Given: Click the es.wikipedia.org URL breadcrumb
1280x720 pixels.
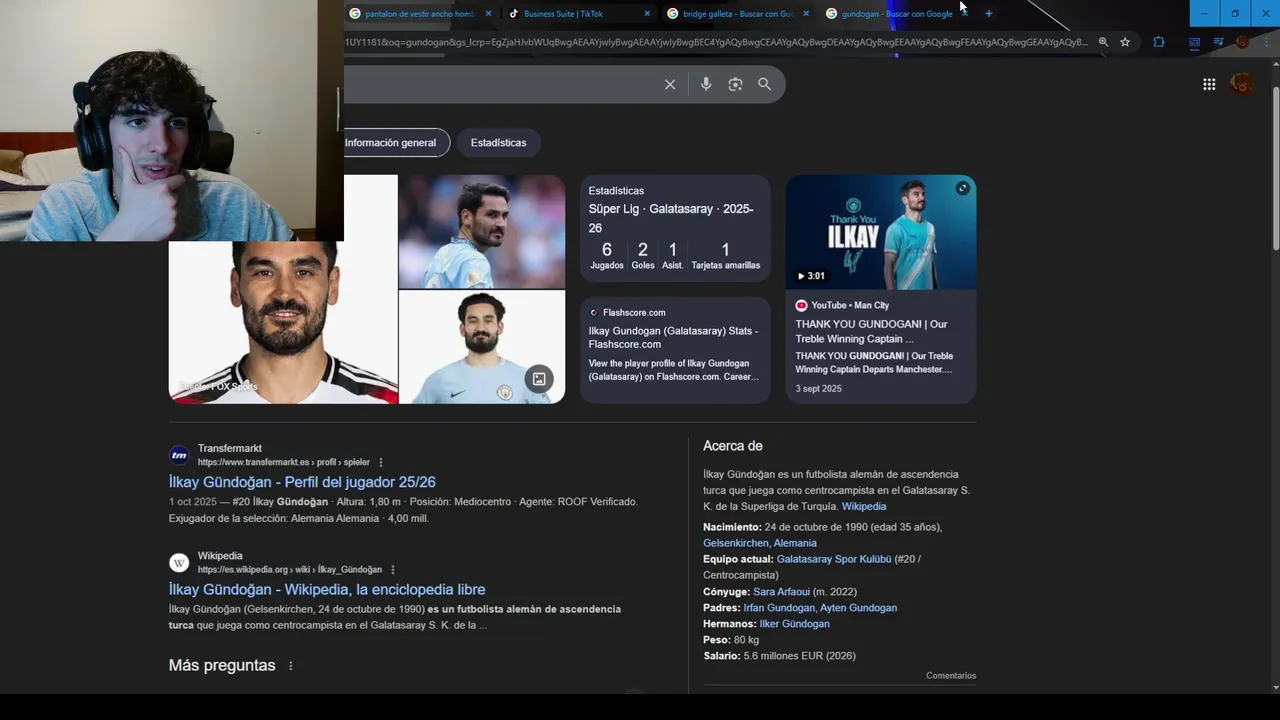Looking at the screenshot, I should 290,570.
